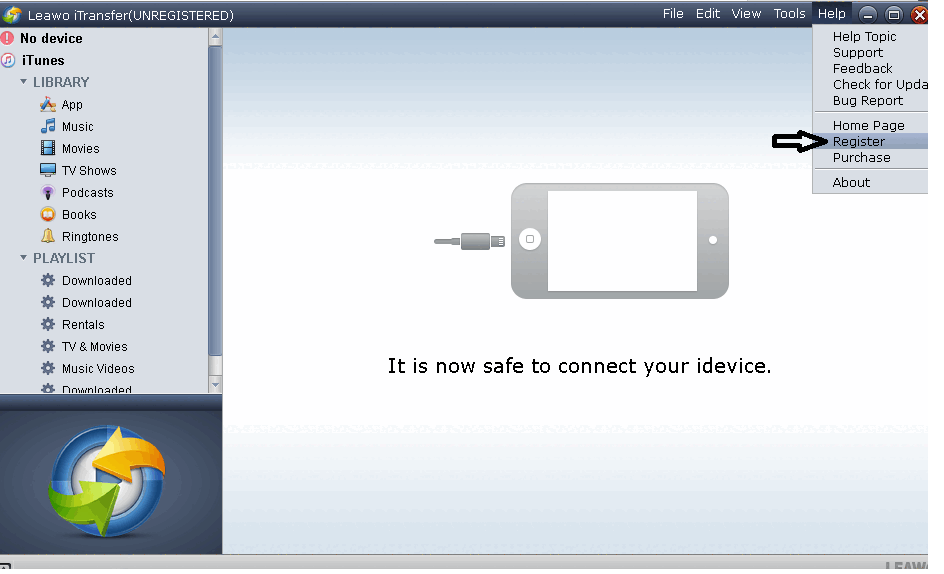Click the TV Shows monitor icon

coord(47,170)
